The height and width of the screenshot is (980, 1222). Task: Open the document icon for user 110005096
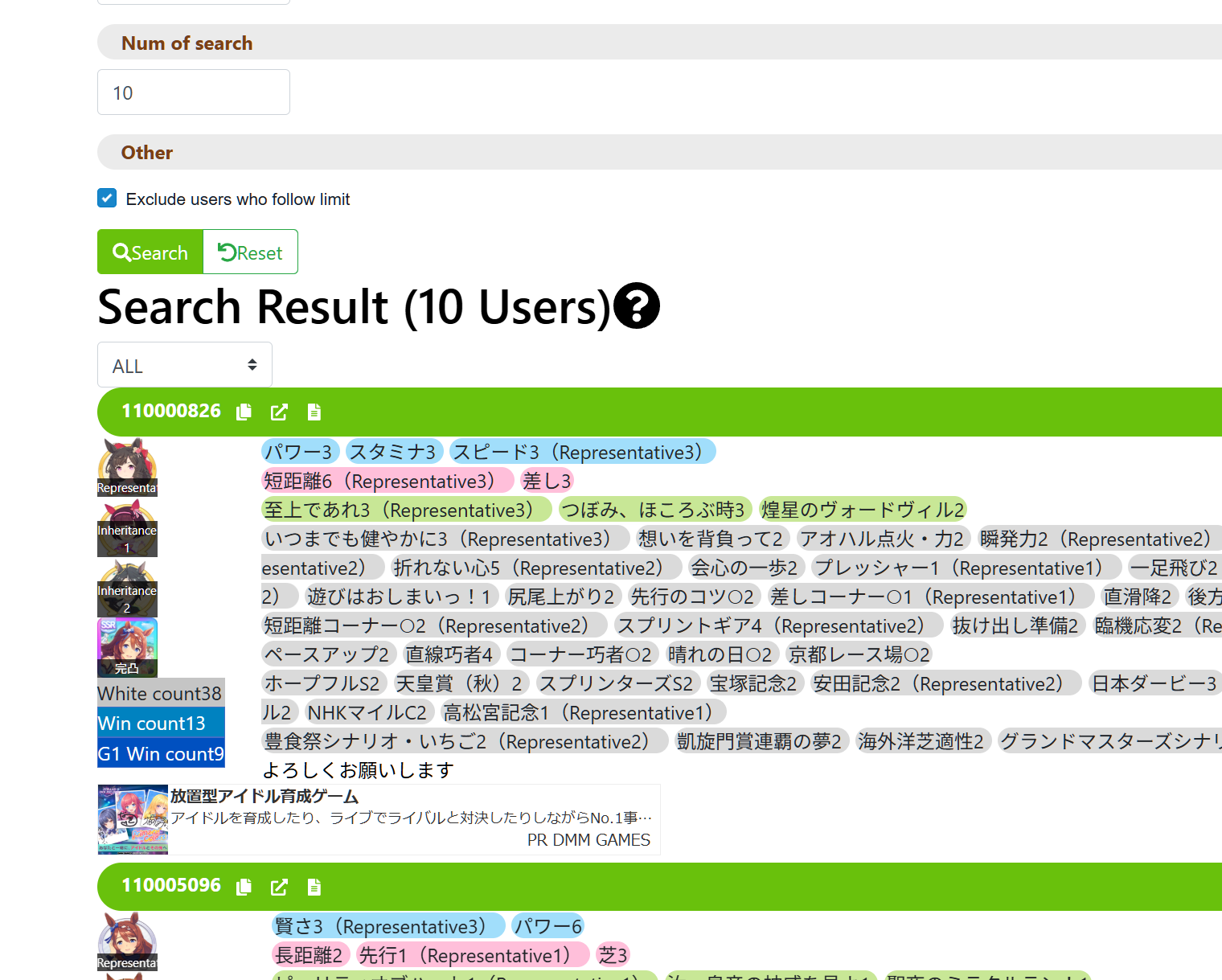(x=314, y=887)
